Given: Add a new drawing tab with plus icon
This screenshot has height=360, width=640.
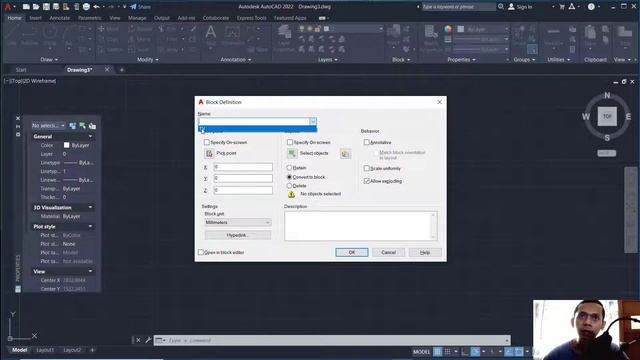Looking at the screenshot, I should 121,70.
